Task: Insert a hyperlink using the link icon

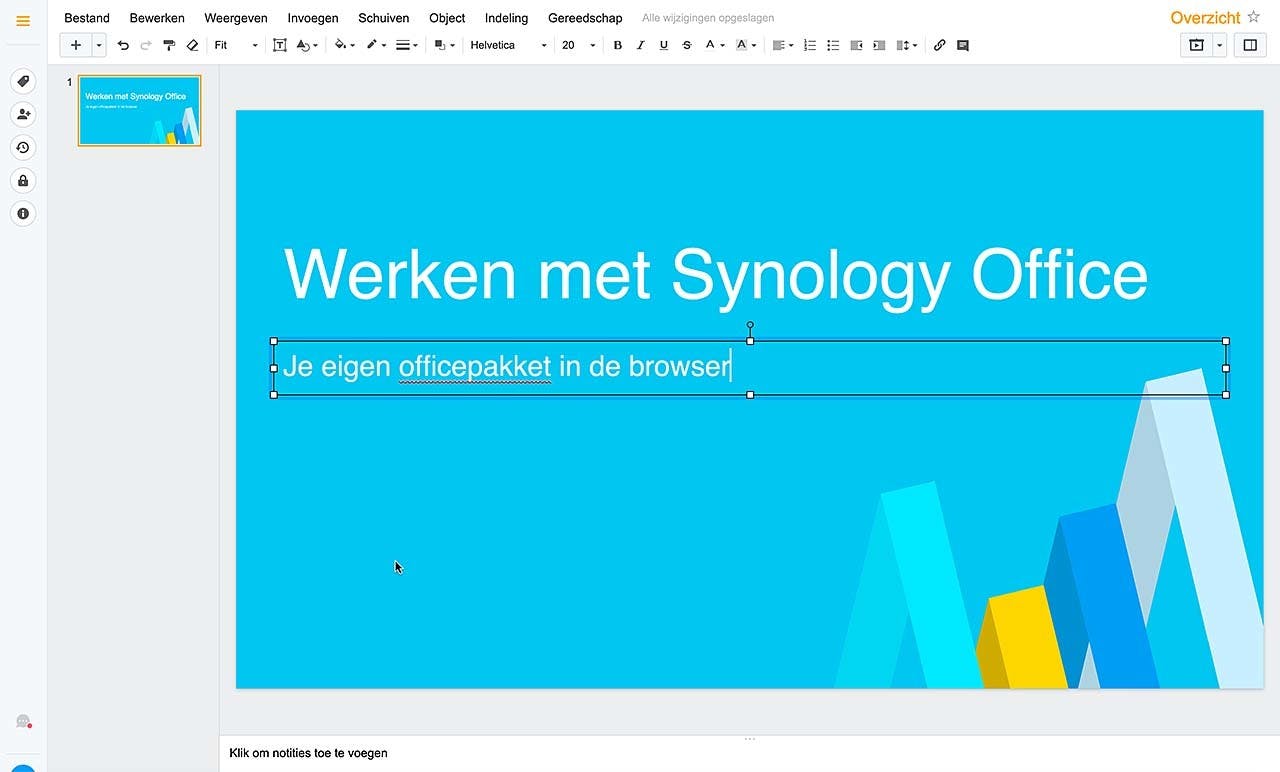Action: (939, 45)
